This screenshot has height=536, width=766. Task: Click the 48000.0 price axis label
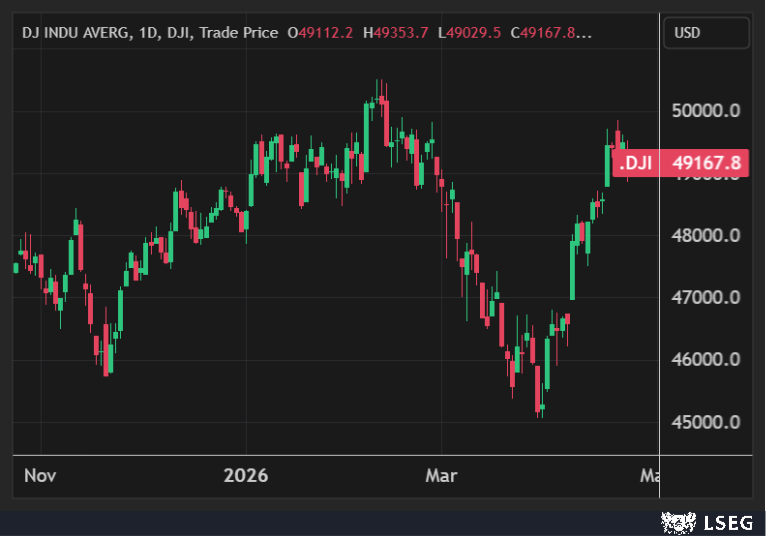coord(705,236)
